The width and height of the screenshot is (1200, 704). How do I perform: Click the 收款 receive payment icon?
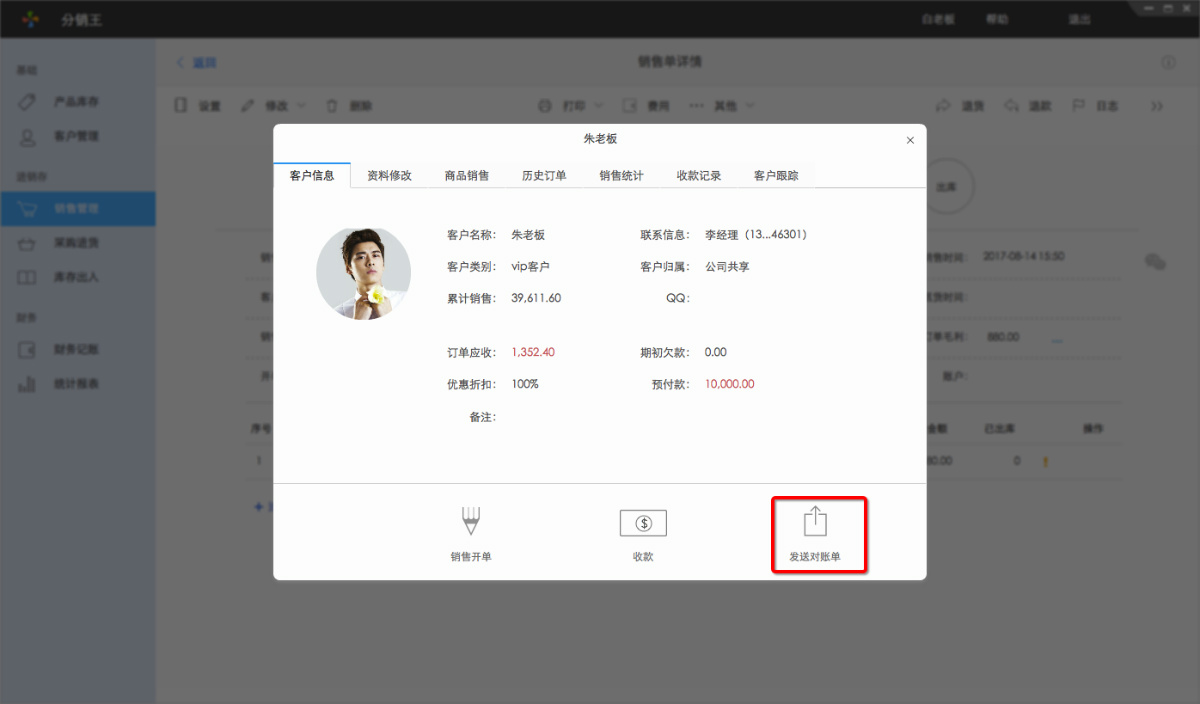[643, 532]
